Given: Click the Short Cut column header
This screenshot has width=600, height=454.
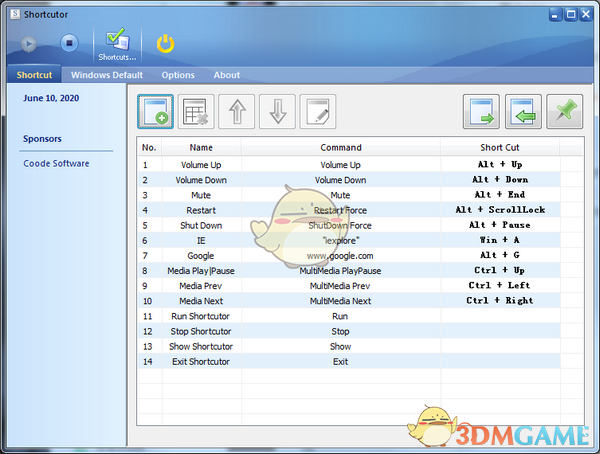Looking at the screenshot, I should [x=500, y=147].
